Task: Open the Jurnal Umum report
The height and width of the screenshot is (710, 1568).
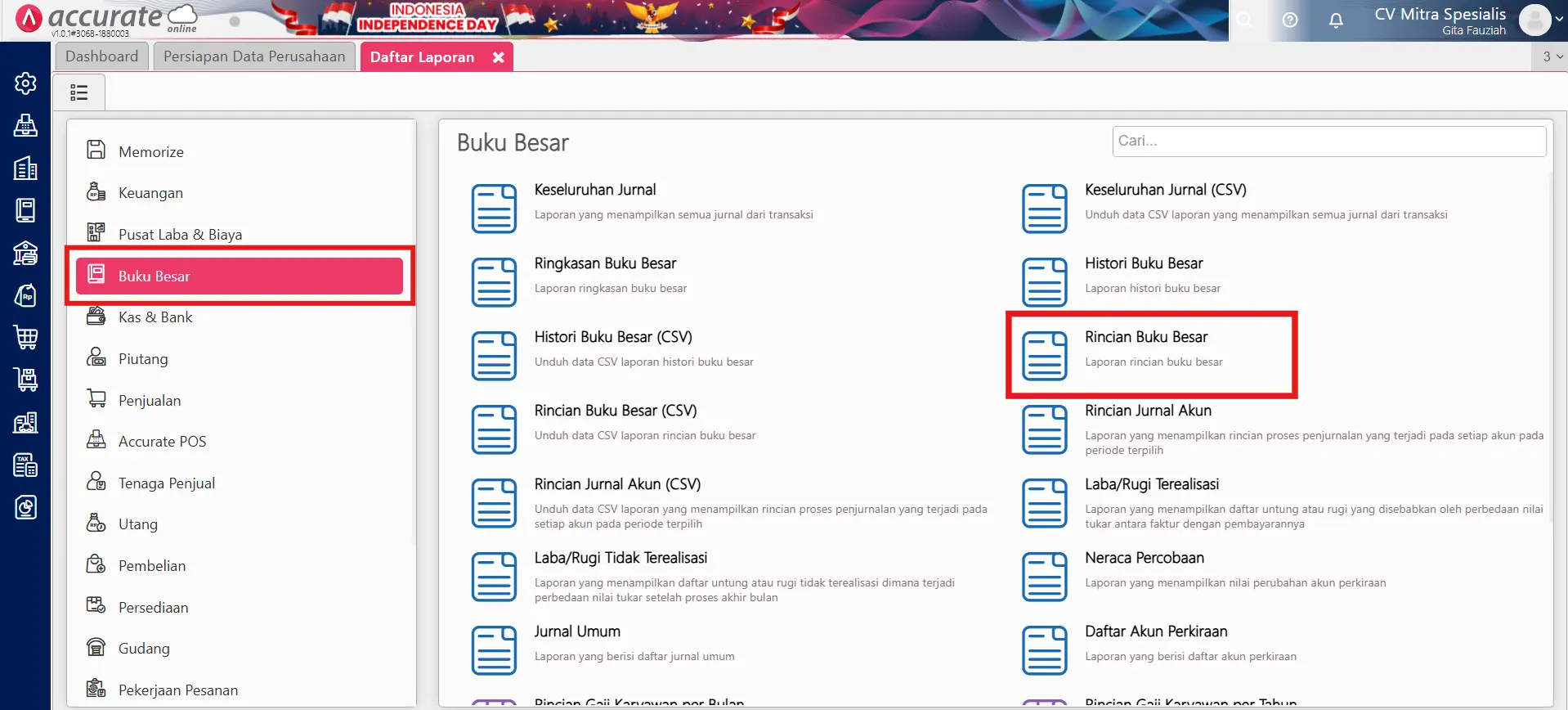Action: 577,631
